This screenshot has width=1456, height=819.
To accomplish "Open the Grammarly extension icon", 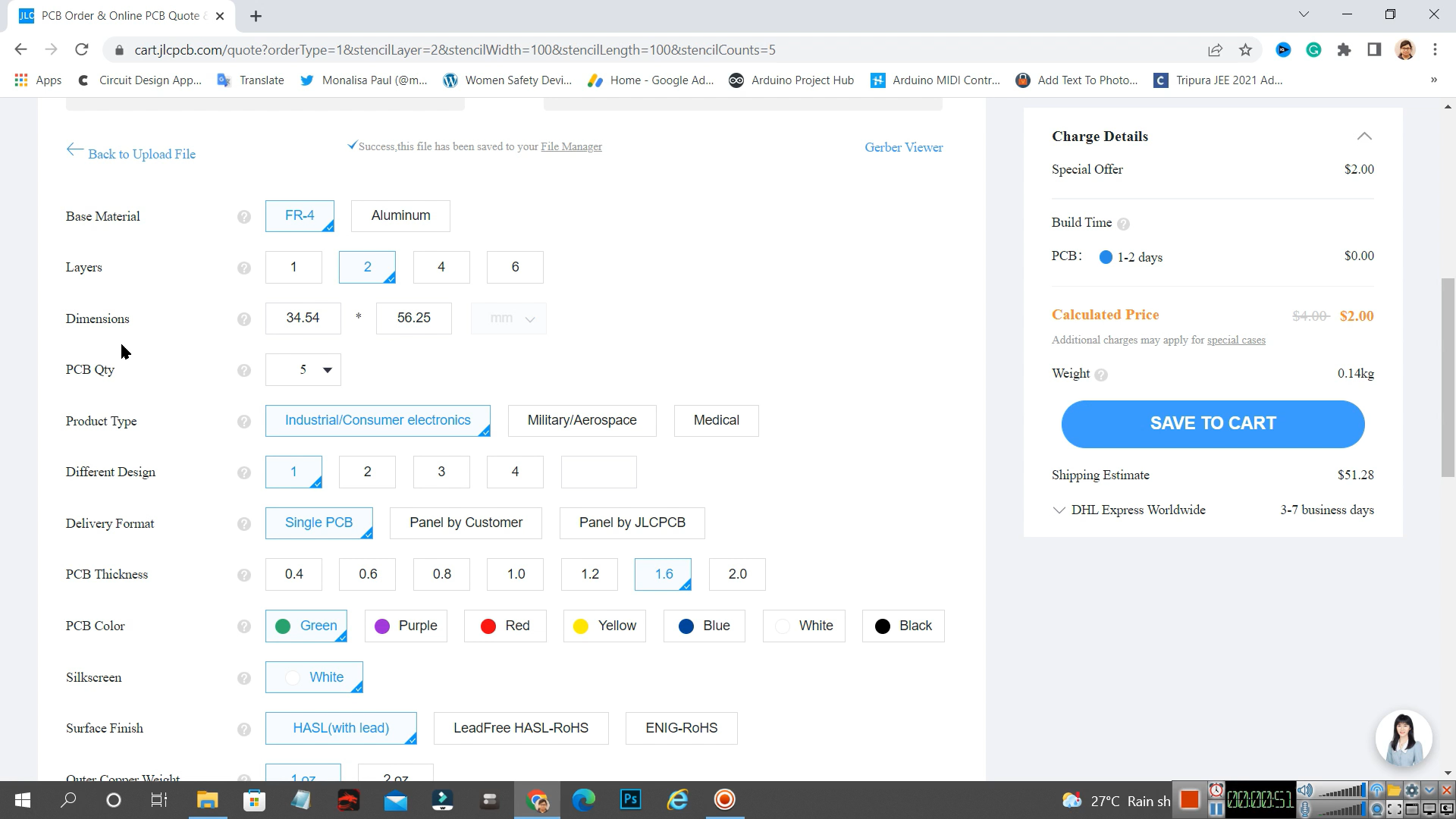I will tap(1313, 49).
